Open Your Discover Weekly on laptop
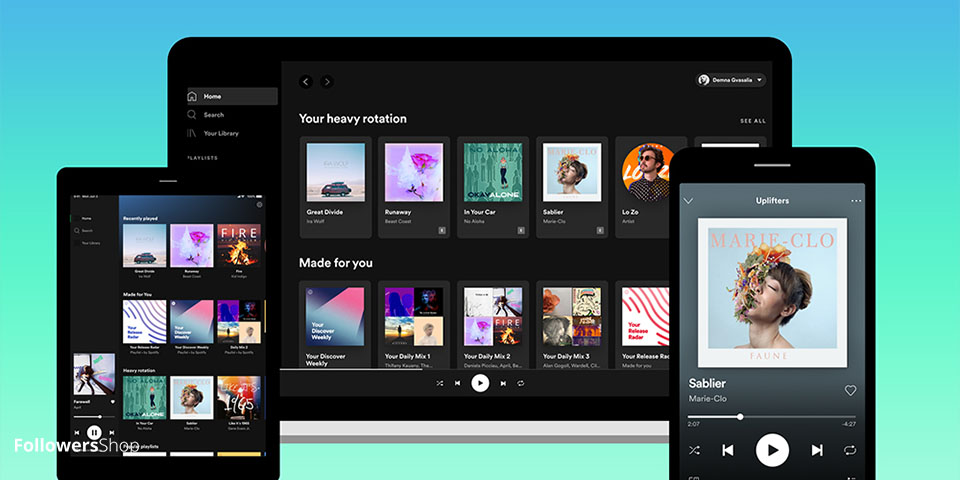This screenshot has width=960, height=480. point(336,324)
